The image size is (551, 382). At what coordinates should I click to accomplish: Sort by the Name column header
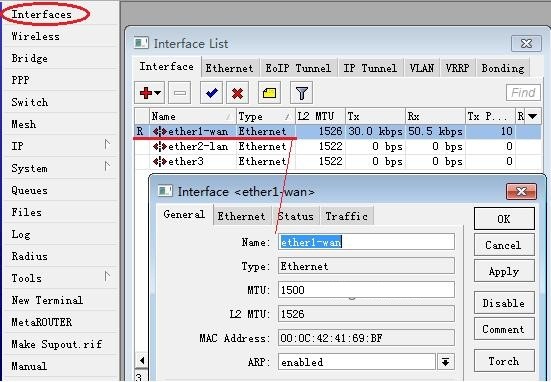point(192,116)
